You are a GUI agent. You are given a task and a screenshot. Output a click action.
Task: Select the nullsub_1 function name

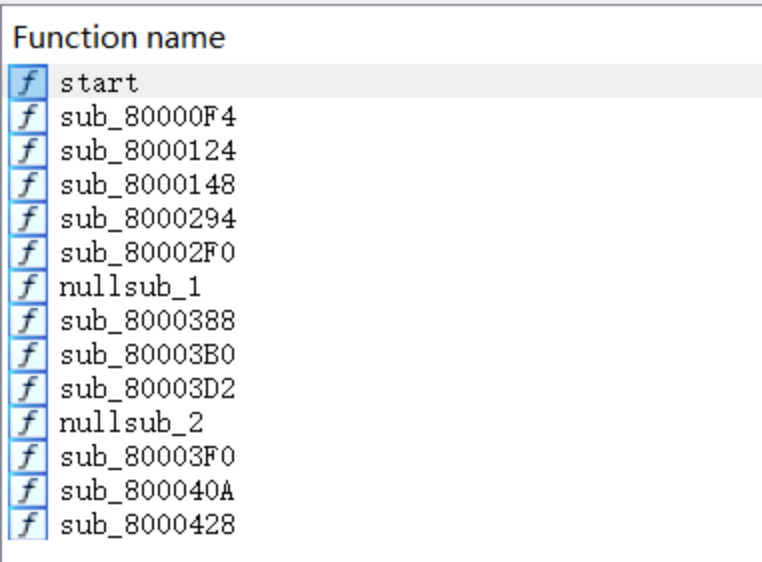click(130, 287)
